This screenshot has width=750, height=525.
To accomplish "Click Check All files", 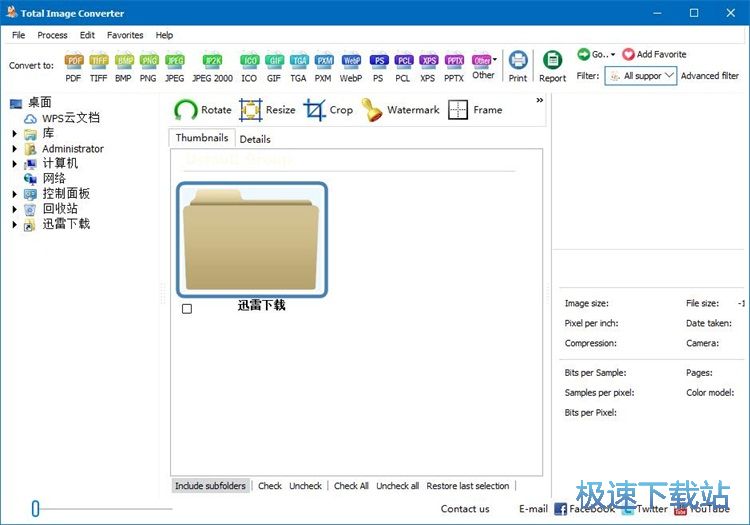I will 351,486.
